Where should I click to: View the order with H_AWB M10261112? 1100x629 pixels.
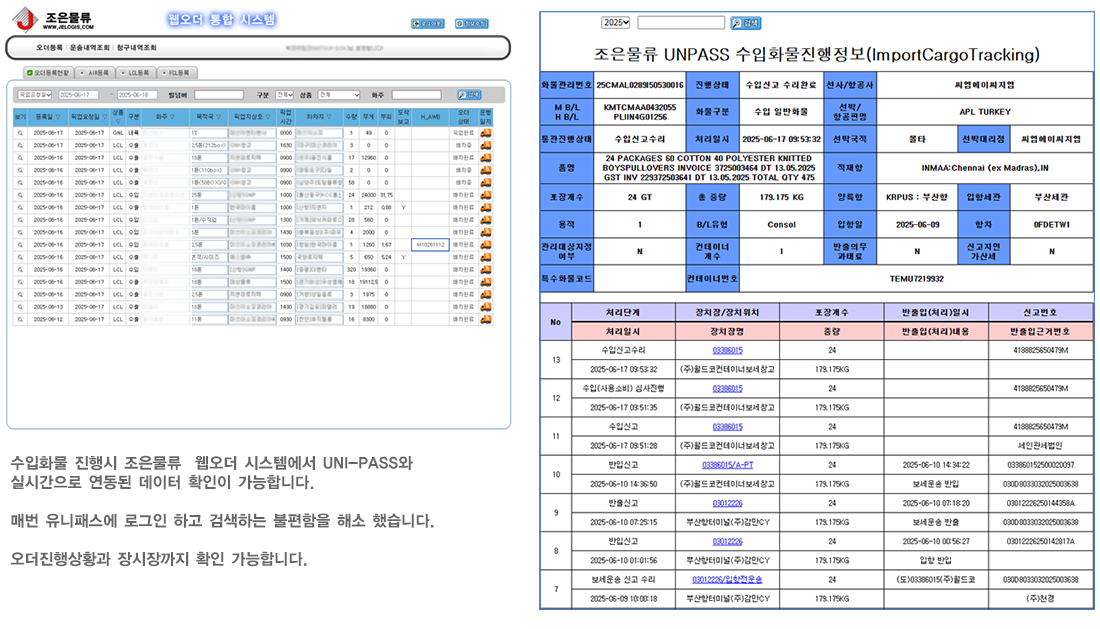click(20, 245)
